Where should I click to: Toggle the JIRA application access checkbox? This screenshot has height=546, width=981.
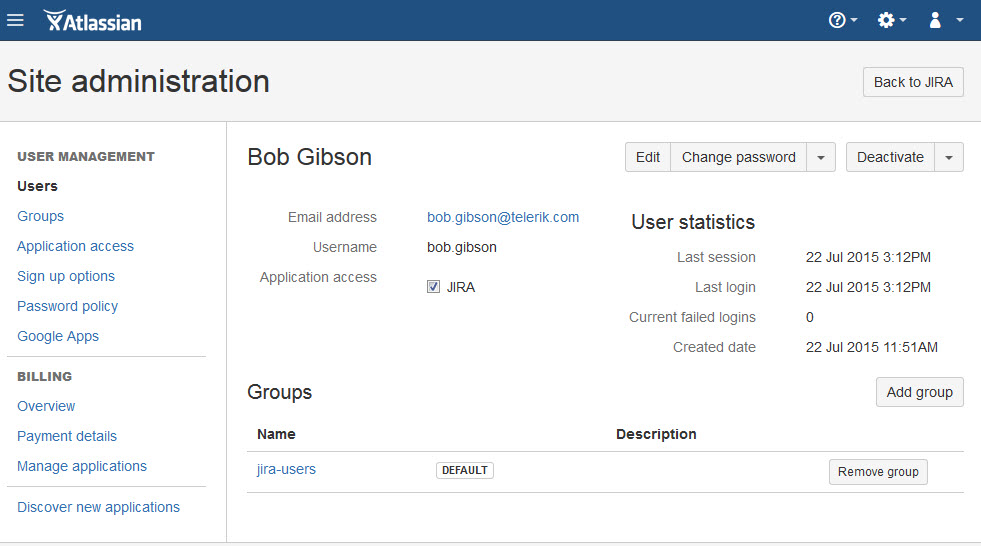(x=433, y=287)
